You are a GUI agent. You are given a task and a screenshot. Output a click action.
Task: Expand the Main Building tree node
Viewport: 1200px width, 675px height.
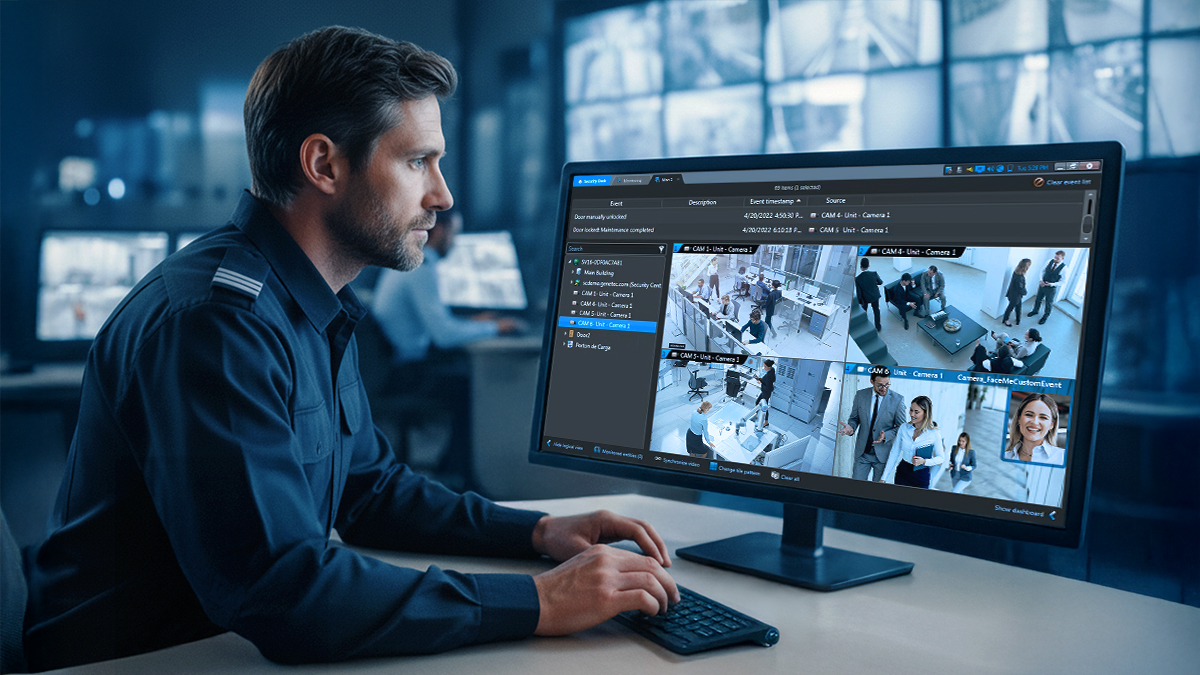coord(573,272)
